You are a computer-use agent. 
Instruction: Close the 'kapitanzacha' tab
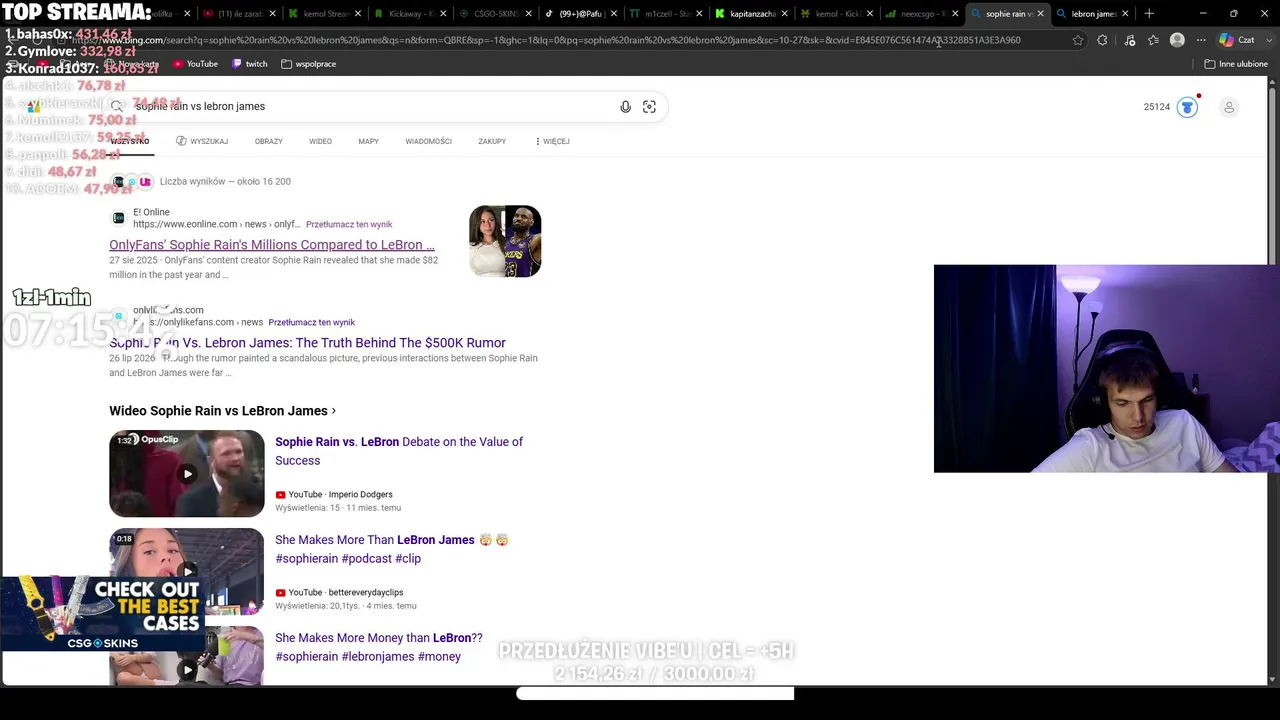point(786,14)
